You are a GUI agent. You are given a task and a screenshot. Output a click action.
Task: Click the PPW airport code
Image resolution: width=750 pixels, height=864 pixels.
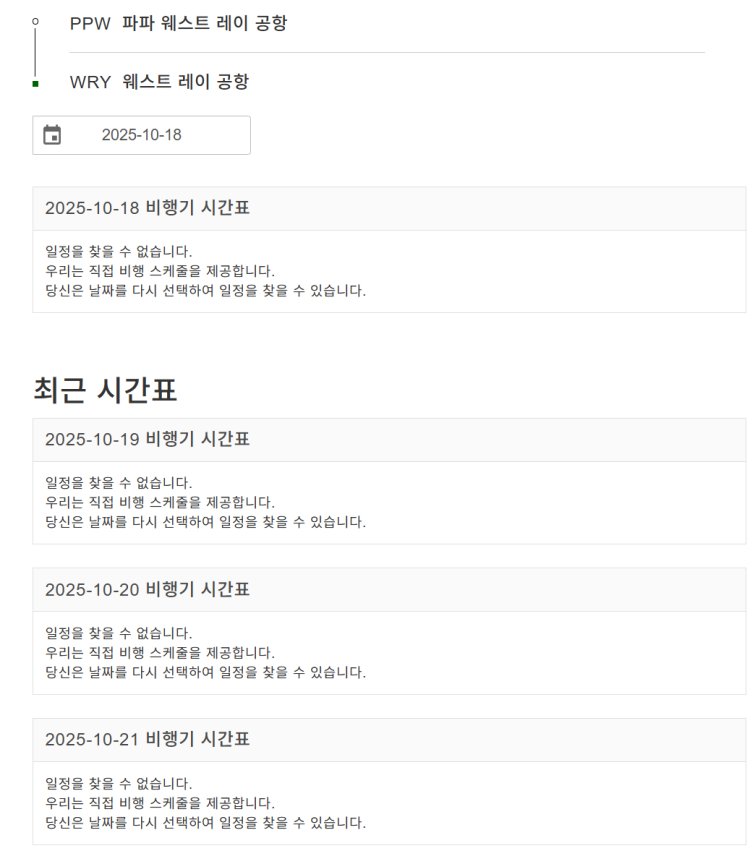tap(90, 23)
